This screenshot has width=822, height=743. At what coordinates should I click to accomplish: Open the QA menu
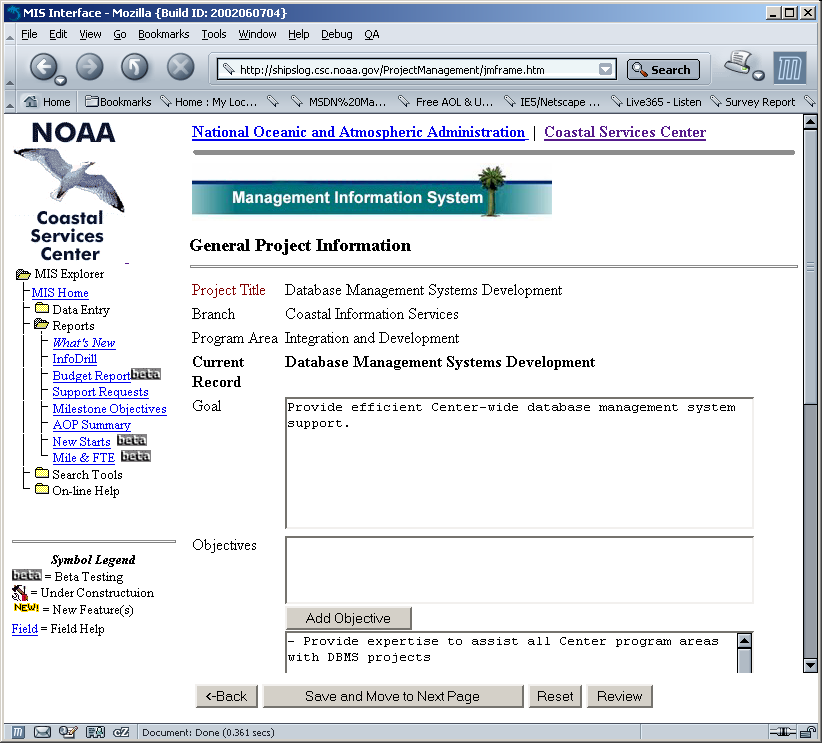click(372, 34)
